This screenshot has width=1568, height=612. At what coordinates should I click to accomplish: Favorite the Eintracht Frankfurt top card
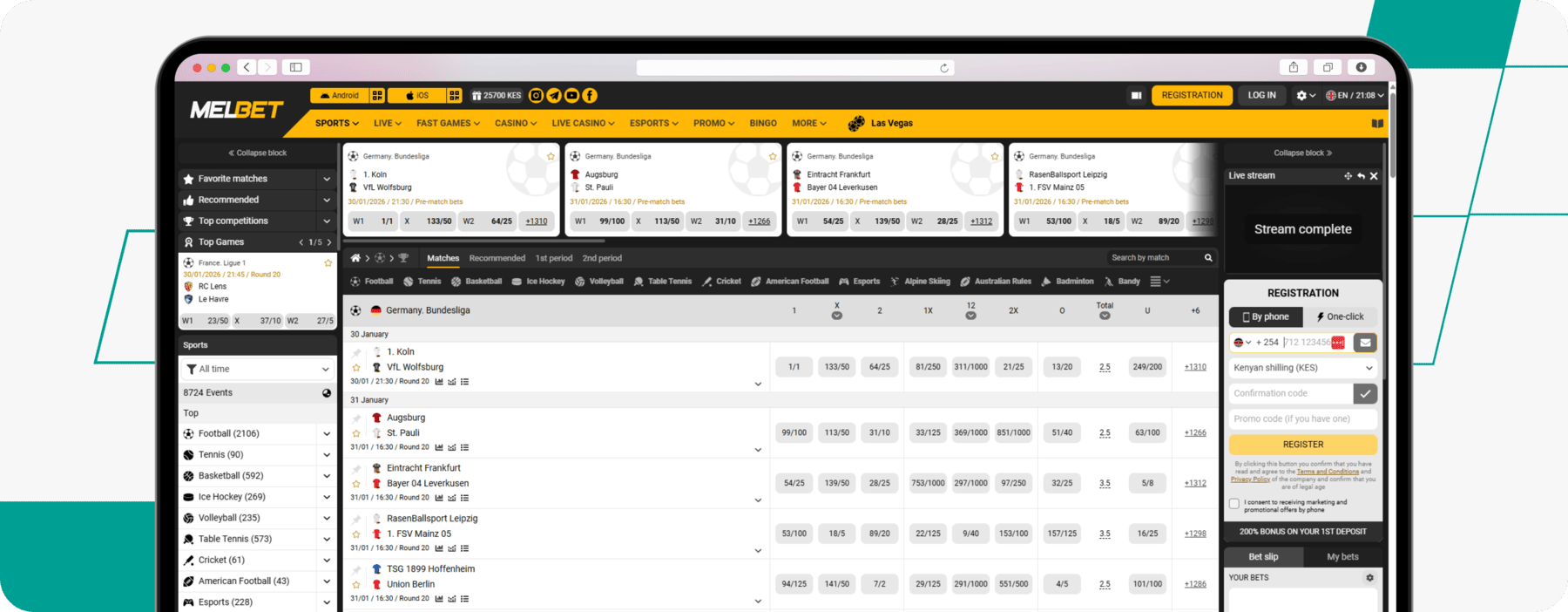tap(995, 157)
